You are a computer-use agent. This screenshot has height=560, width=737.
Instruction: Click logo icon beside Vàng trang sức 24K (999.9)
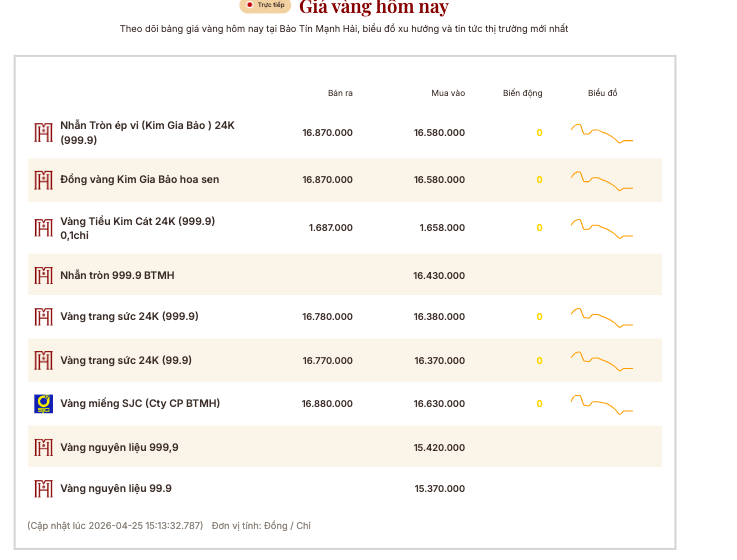click(x=43, y=317)
